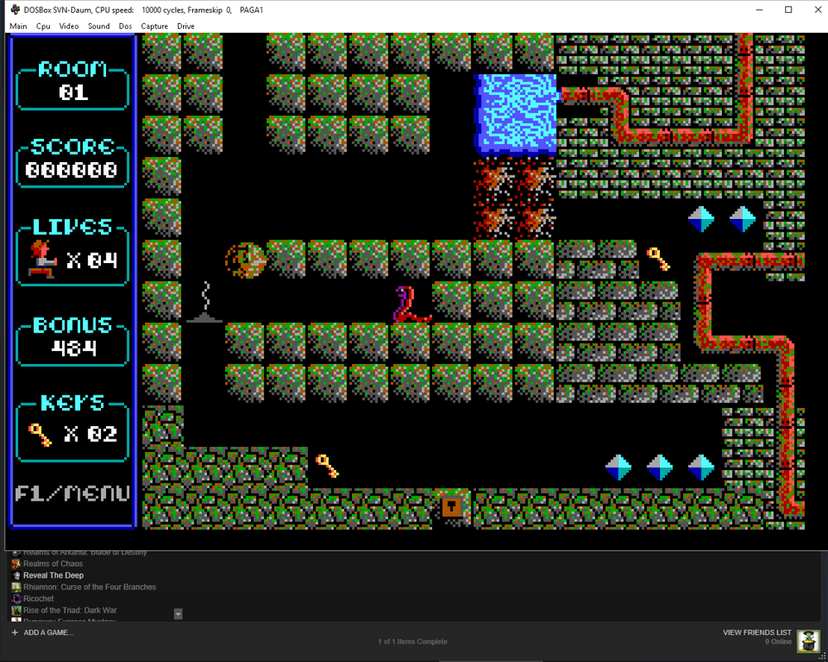Open VIEW FRIENDS LIST in Steam

(757, 632)
